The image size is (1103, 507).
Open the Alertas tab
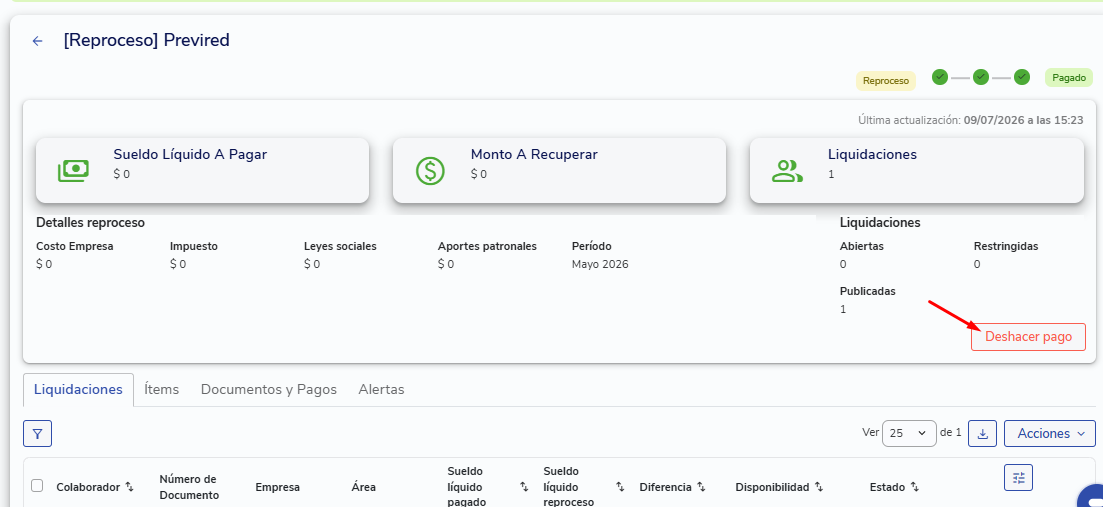pyautogui.click(x=381, y=390)
